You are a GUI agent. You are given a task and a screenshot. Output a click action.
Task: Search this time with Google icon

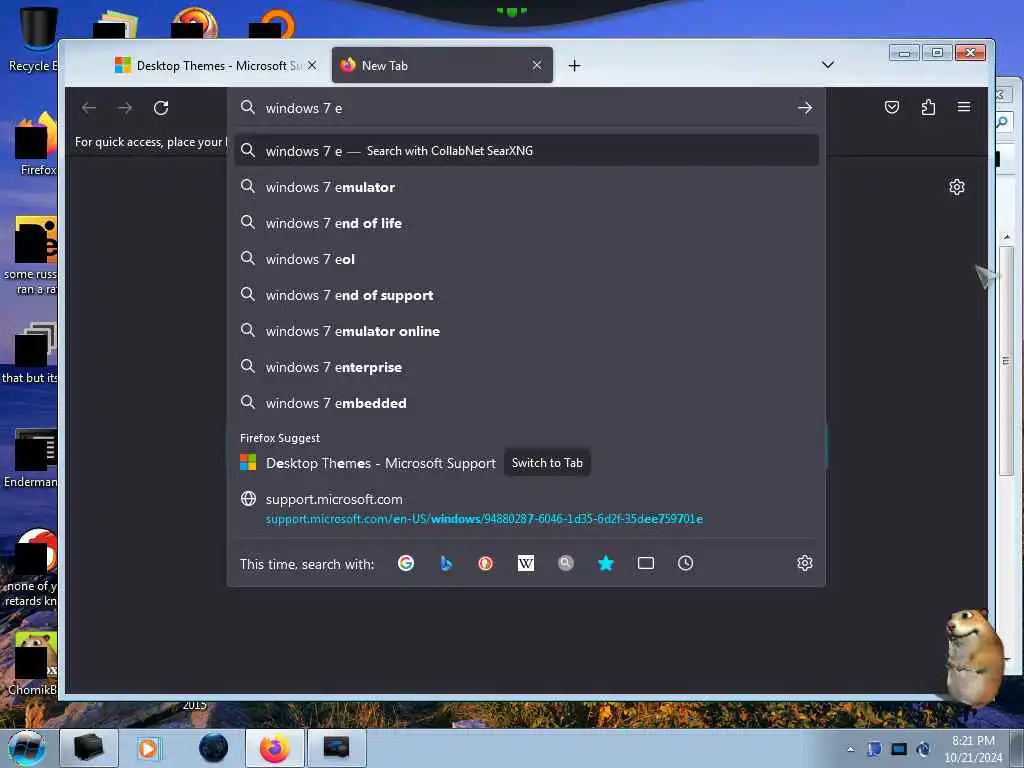click(406, 563)
